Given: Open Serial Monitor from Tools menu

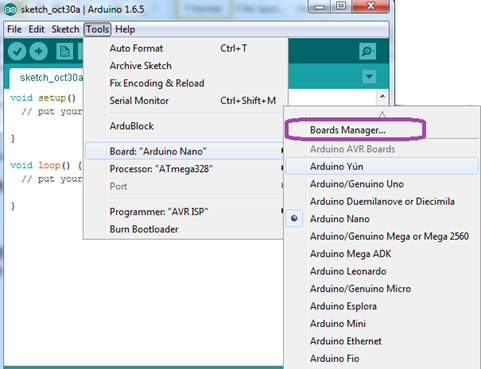Looking at the screenshot, I should [x=185, y=101].
